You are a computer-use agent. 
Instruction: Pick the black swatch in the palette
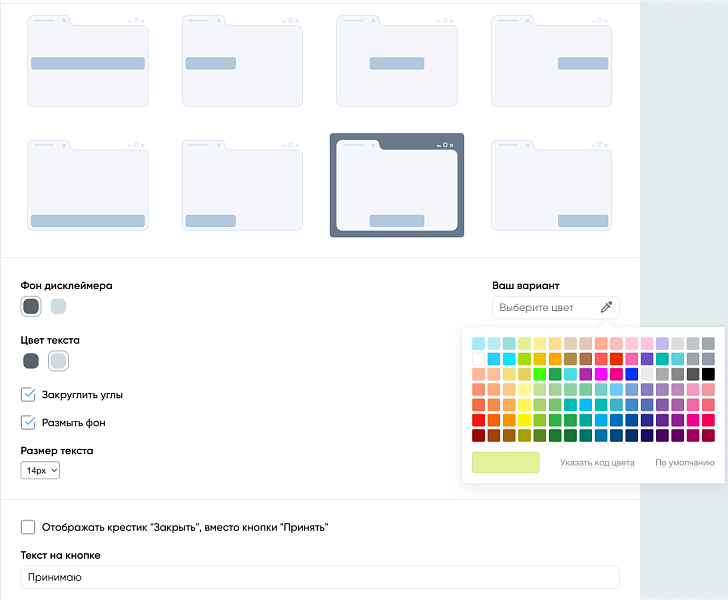[x=708, y=374]
